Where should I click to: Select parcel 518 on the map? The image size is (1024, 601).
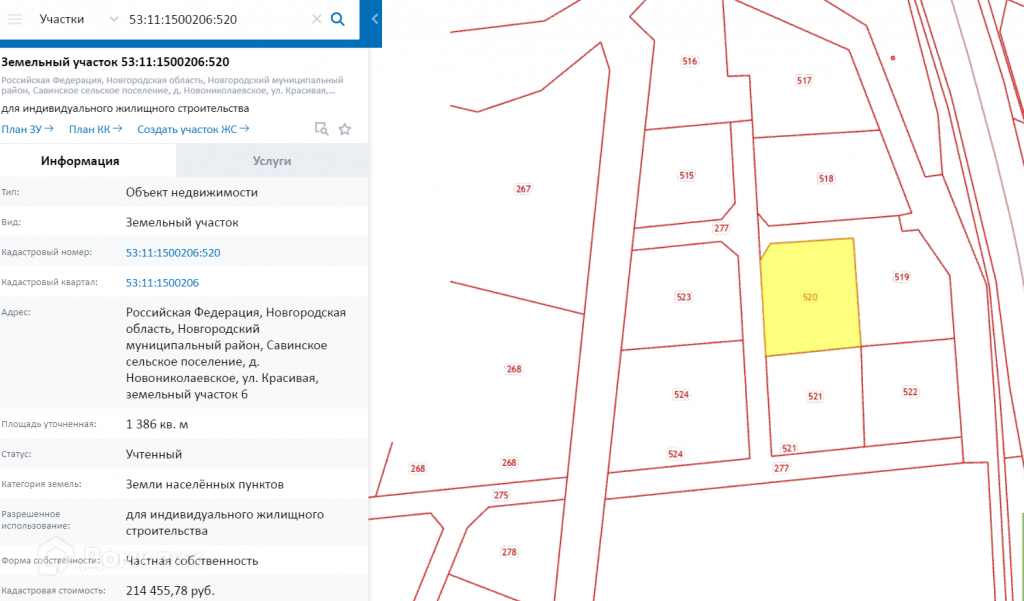click(x=825, y=178)
